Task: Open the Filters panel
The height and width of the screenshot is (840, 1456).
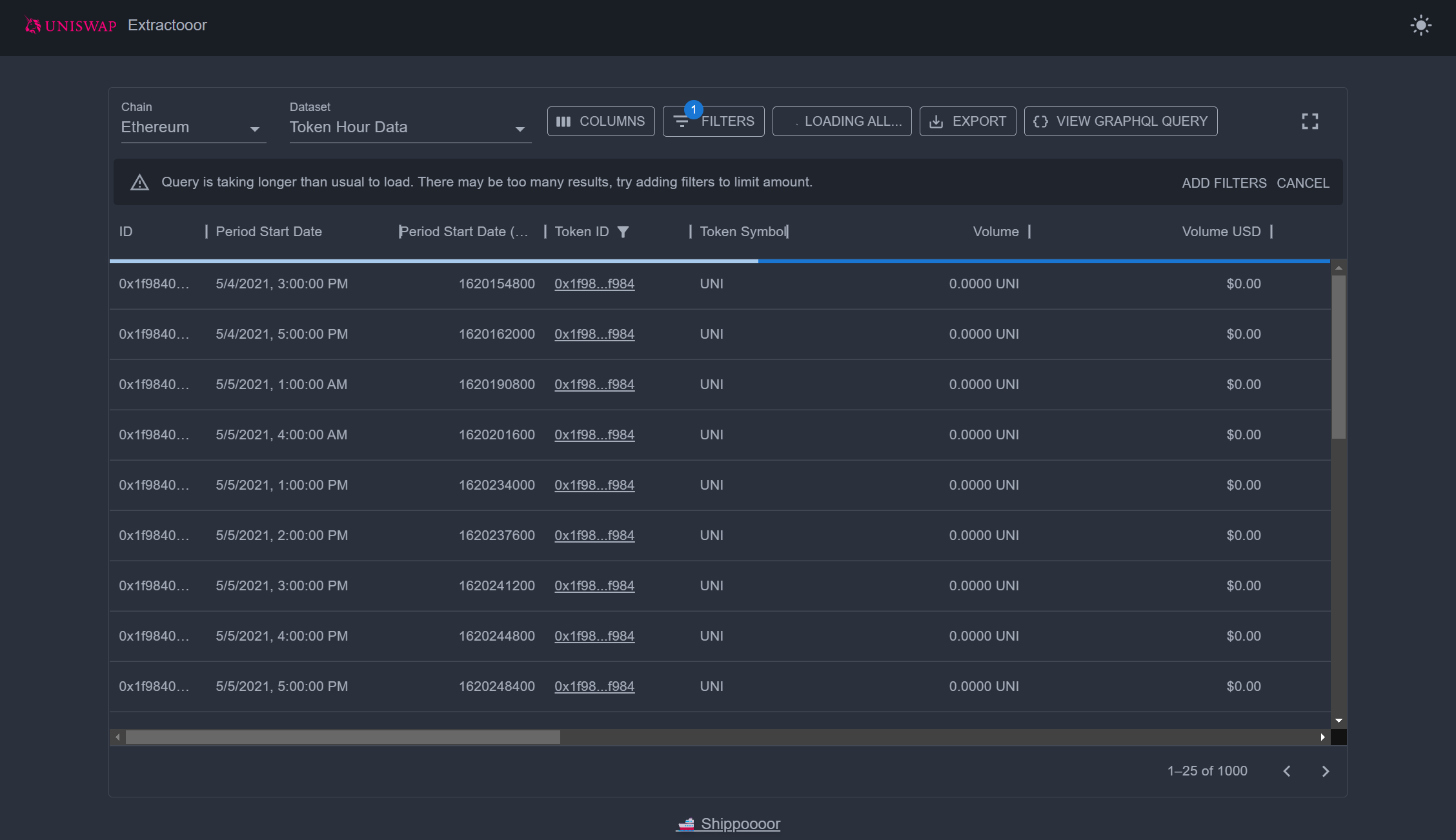Action: click(714, 121)
